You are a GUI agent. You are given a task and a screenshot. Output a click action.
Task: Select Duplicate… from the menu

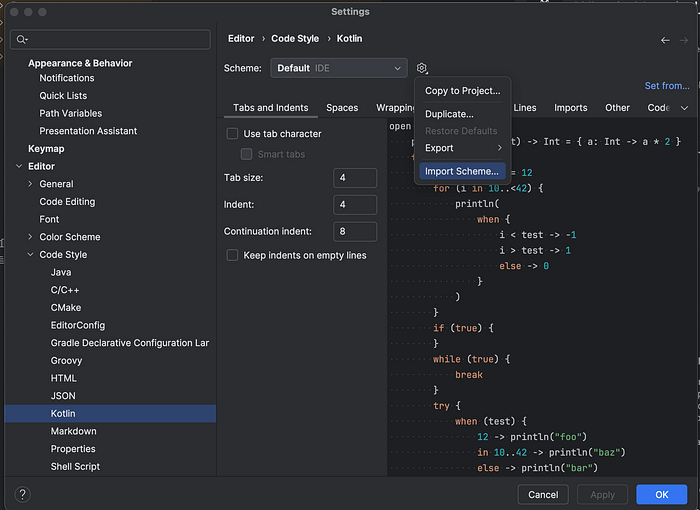click(x=462, y=114)
